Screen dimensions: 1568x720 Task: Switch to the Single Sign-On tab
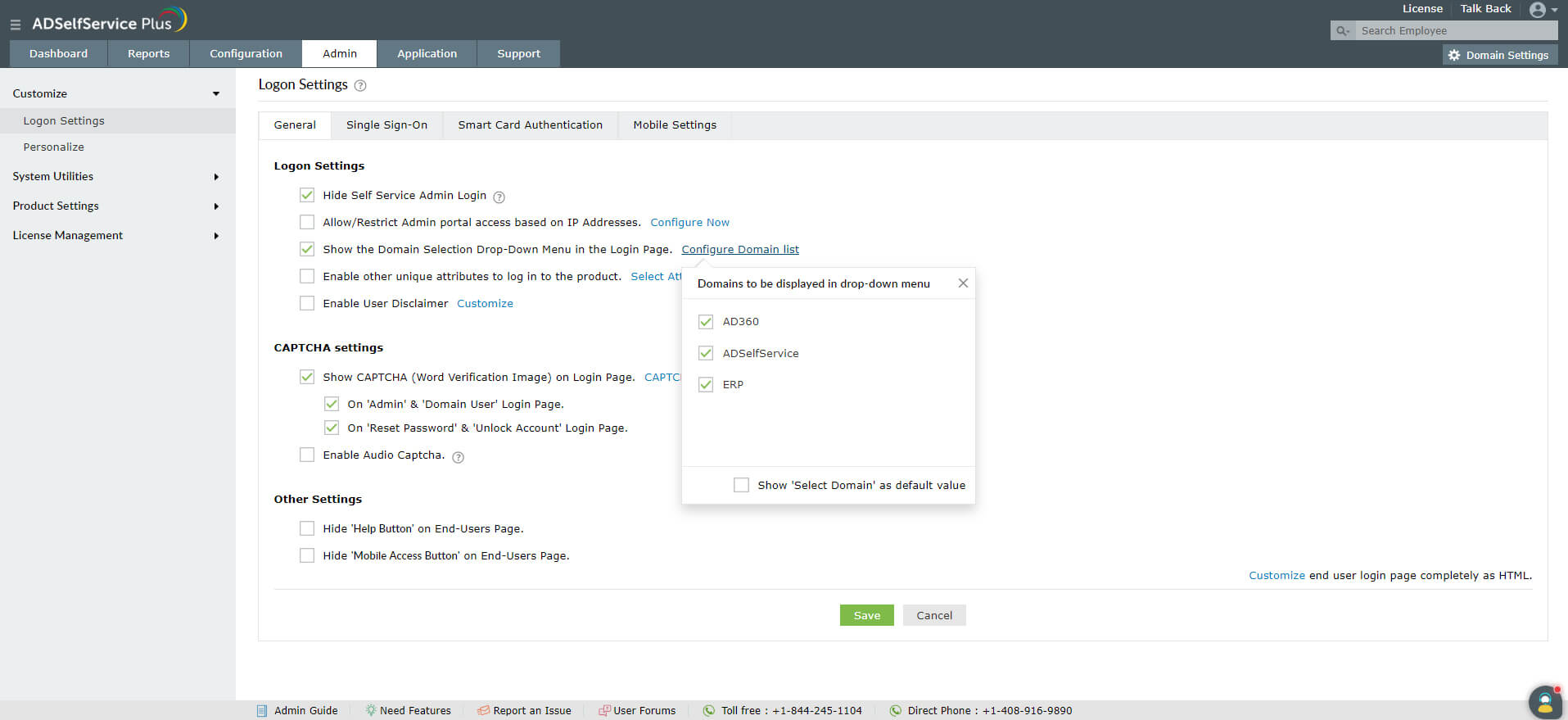point(386,125)
